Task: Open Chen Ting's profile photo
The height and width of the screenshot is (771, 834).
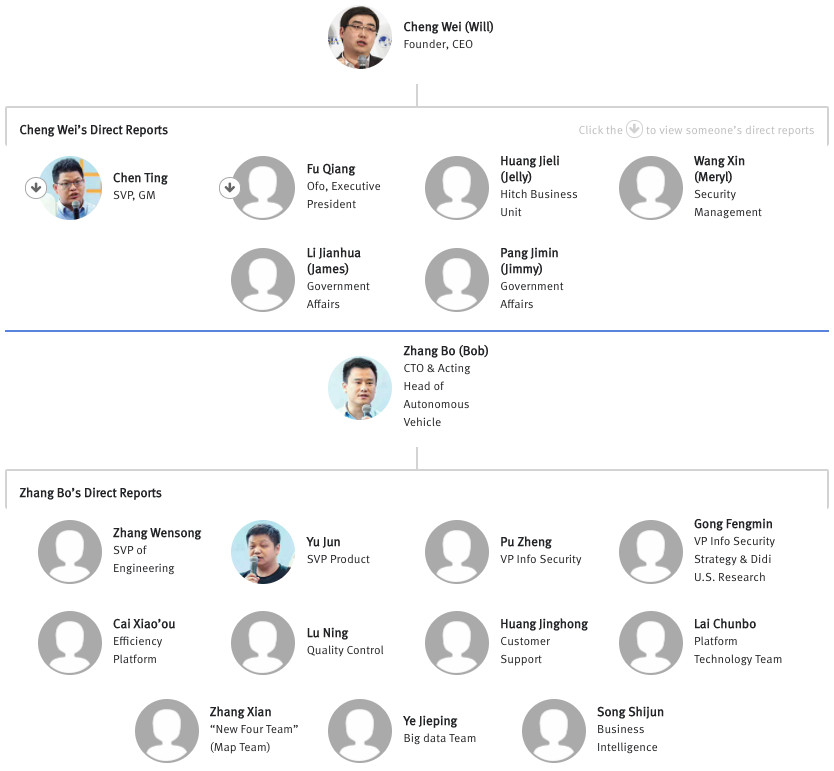Action: [x=71, y=188]
